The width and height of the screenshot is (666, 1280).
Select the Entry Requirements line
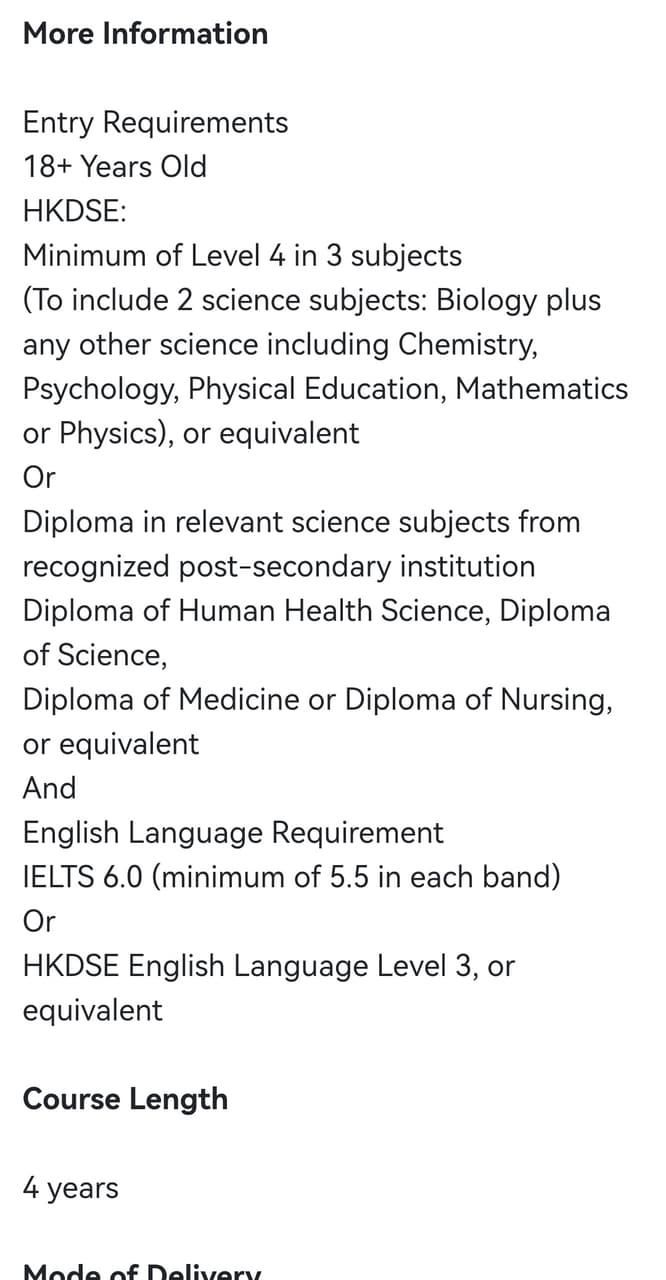tap(155, 123)
